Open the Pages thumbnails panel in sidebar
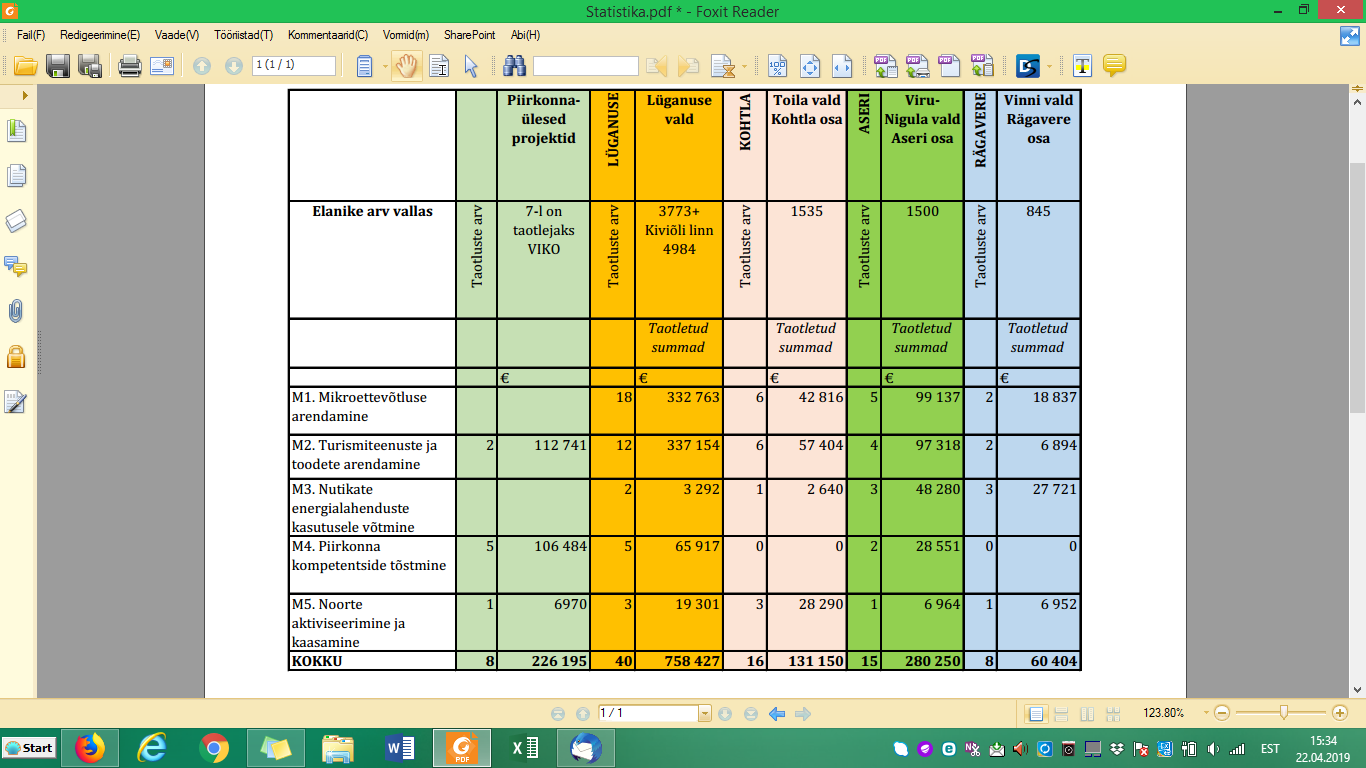 (17, 176)
